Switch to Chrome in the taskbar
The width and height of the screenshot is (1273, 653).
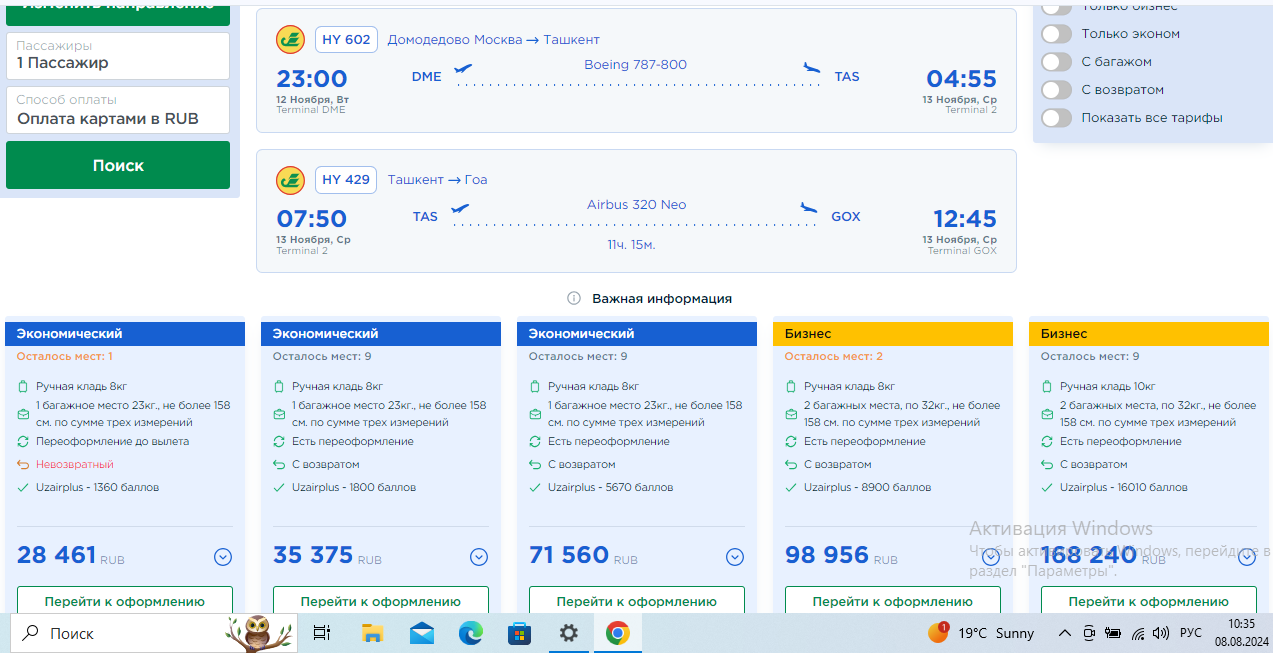coord(617,633)
